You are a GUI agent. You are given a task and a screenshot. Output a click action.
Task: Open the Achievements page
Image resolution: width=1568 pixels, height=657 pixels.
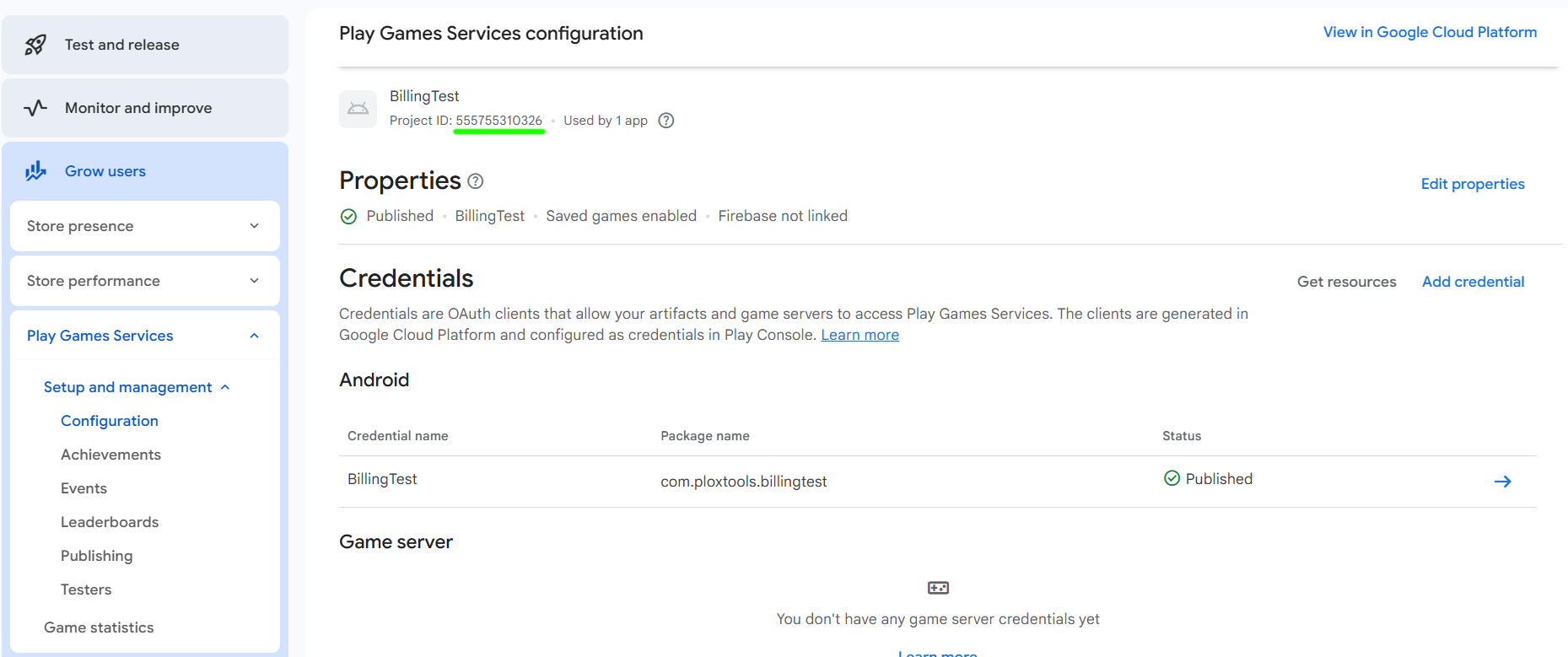pos(110,455)
